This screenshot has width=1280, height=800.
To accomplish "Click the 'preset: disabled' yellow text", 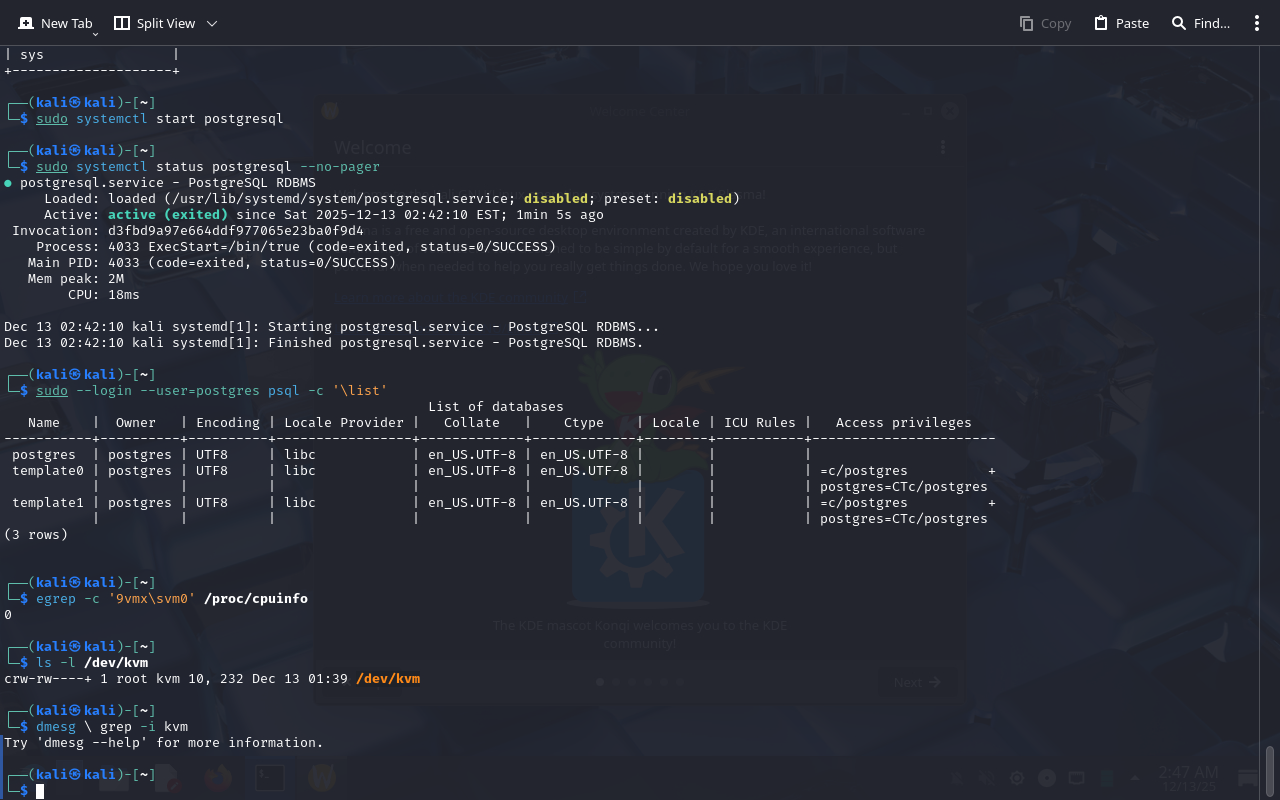I will pos(701,199).
